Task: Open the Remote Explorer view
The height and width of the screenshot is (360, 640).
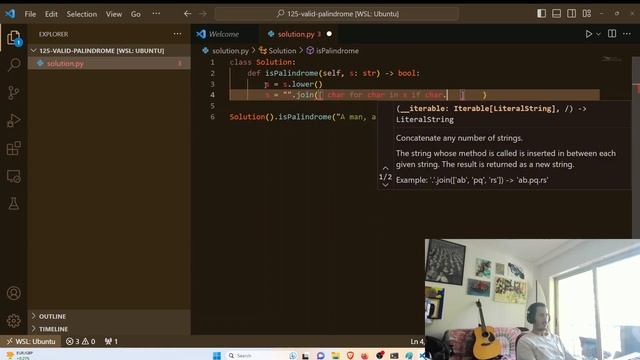Action: (13, 176)
